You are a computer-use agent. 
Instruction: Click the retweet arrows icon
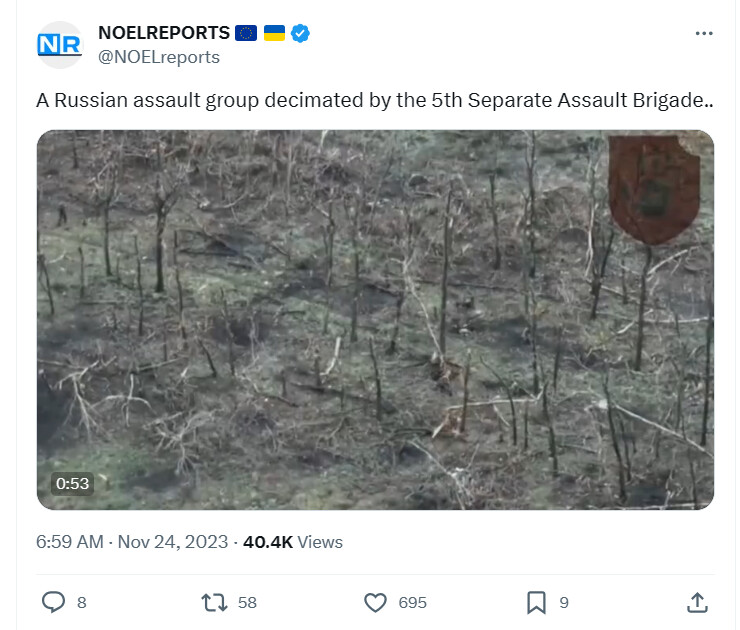pyautogui.click(x=214, y=603)
